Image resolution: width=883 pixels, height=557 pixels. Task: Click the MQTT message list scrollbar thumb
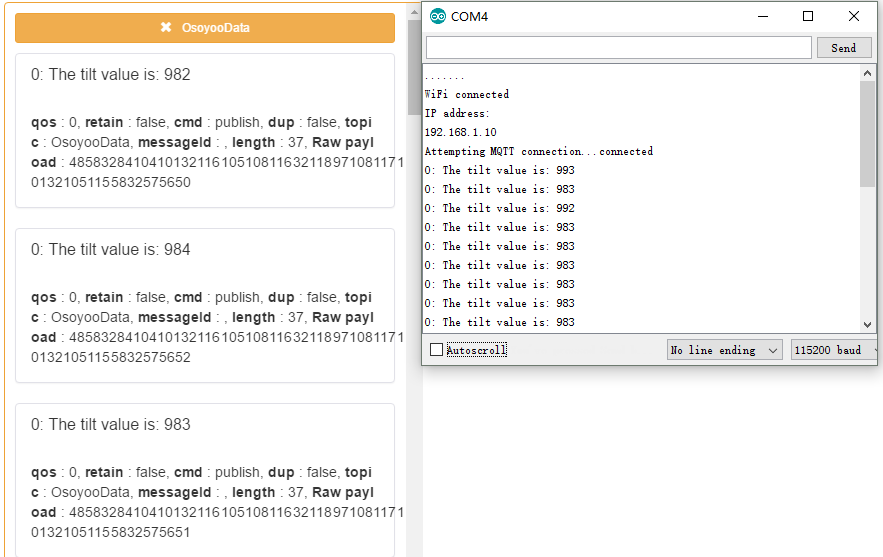(x=414, y=68)
